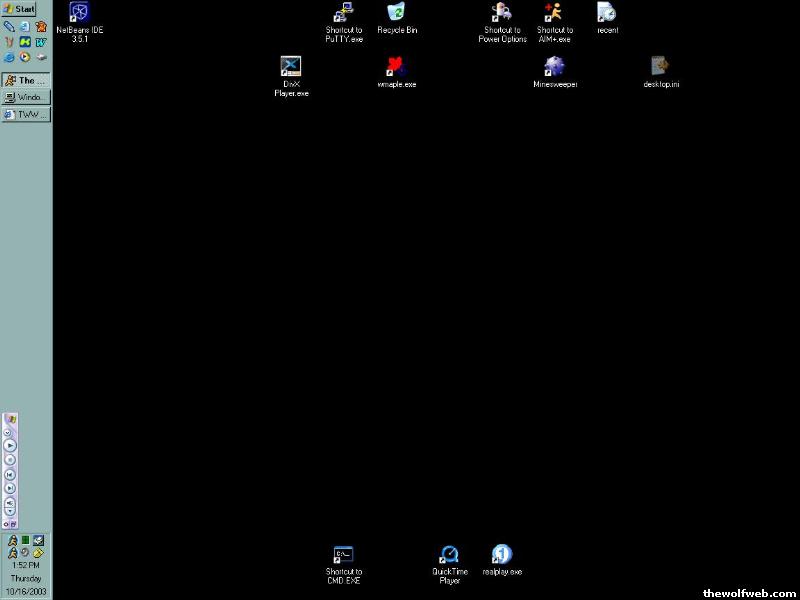Image resolution: width=800 pixels, height=600 pixels.
Task: Open the 'recent' shortcut on desktop
Action: tap(607, 13)
